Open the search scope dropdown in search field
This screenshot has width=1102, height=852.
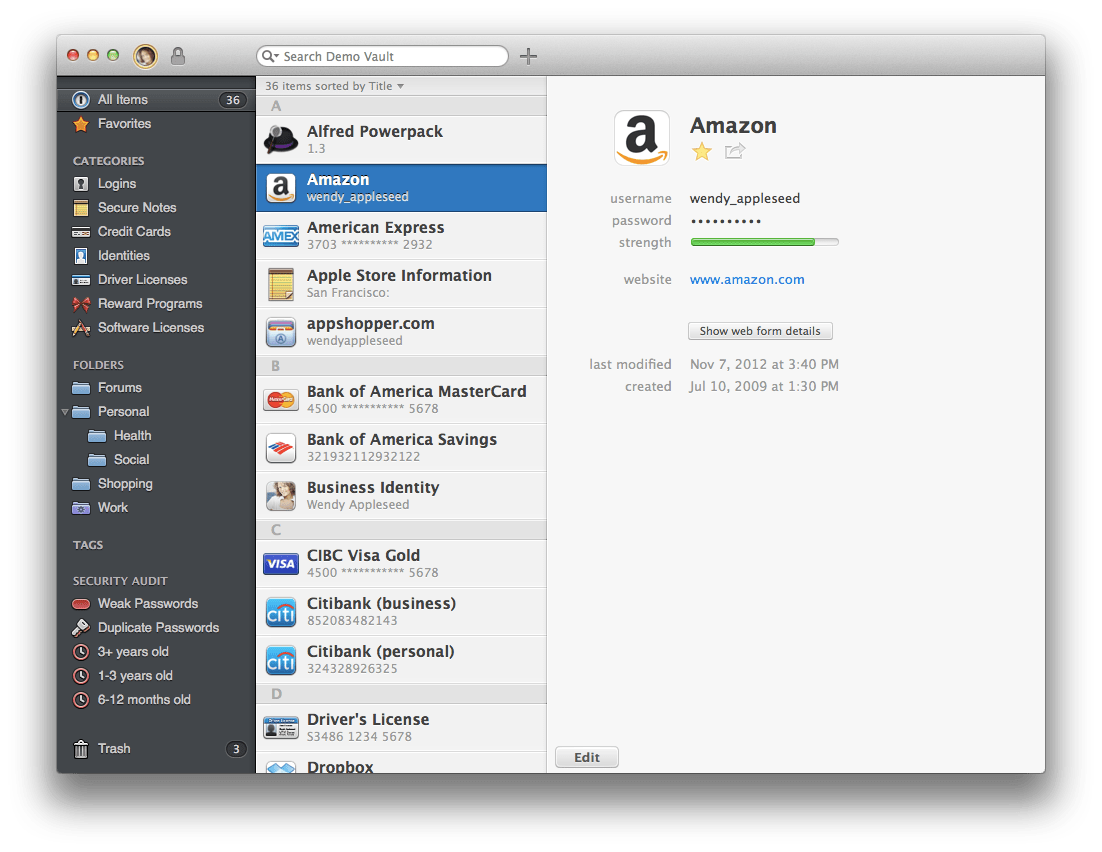tap(269, 56)
